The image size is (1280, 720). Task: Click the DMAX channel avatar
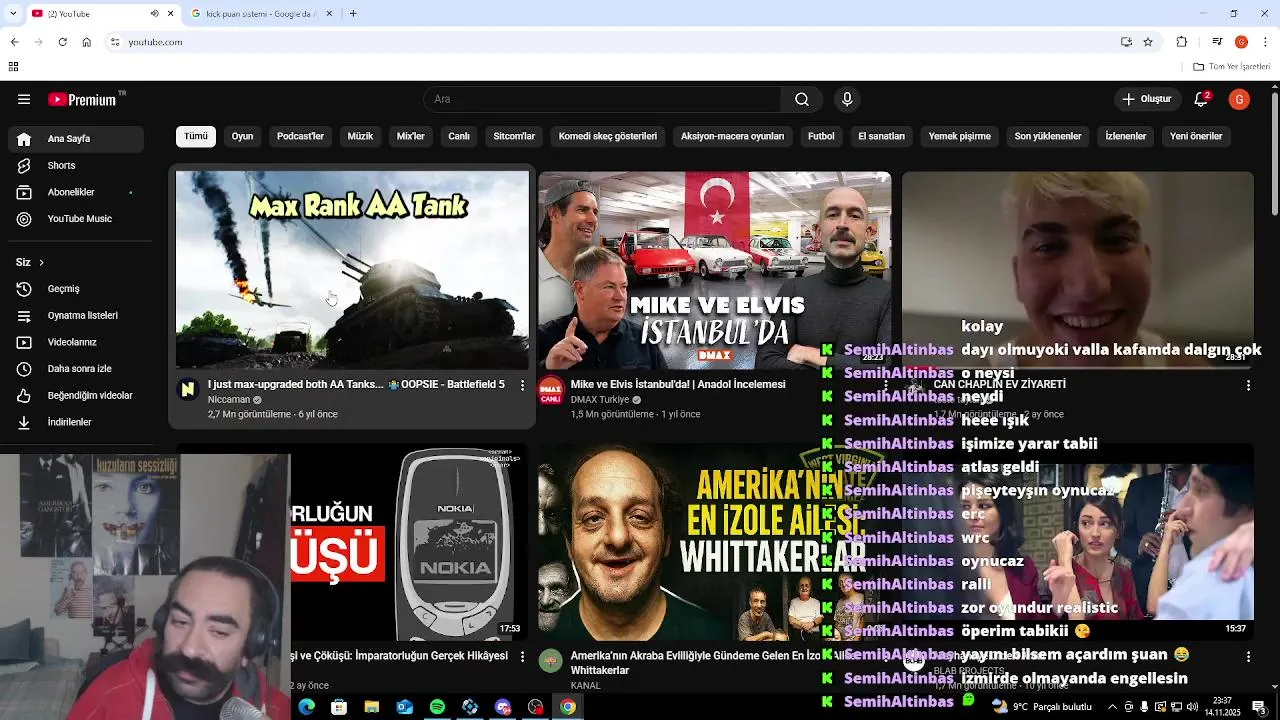point(551,390)
